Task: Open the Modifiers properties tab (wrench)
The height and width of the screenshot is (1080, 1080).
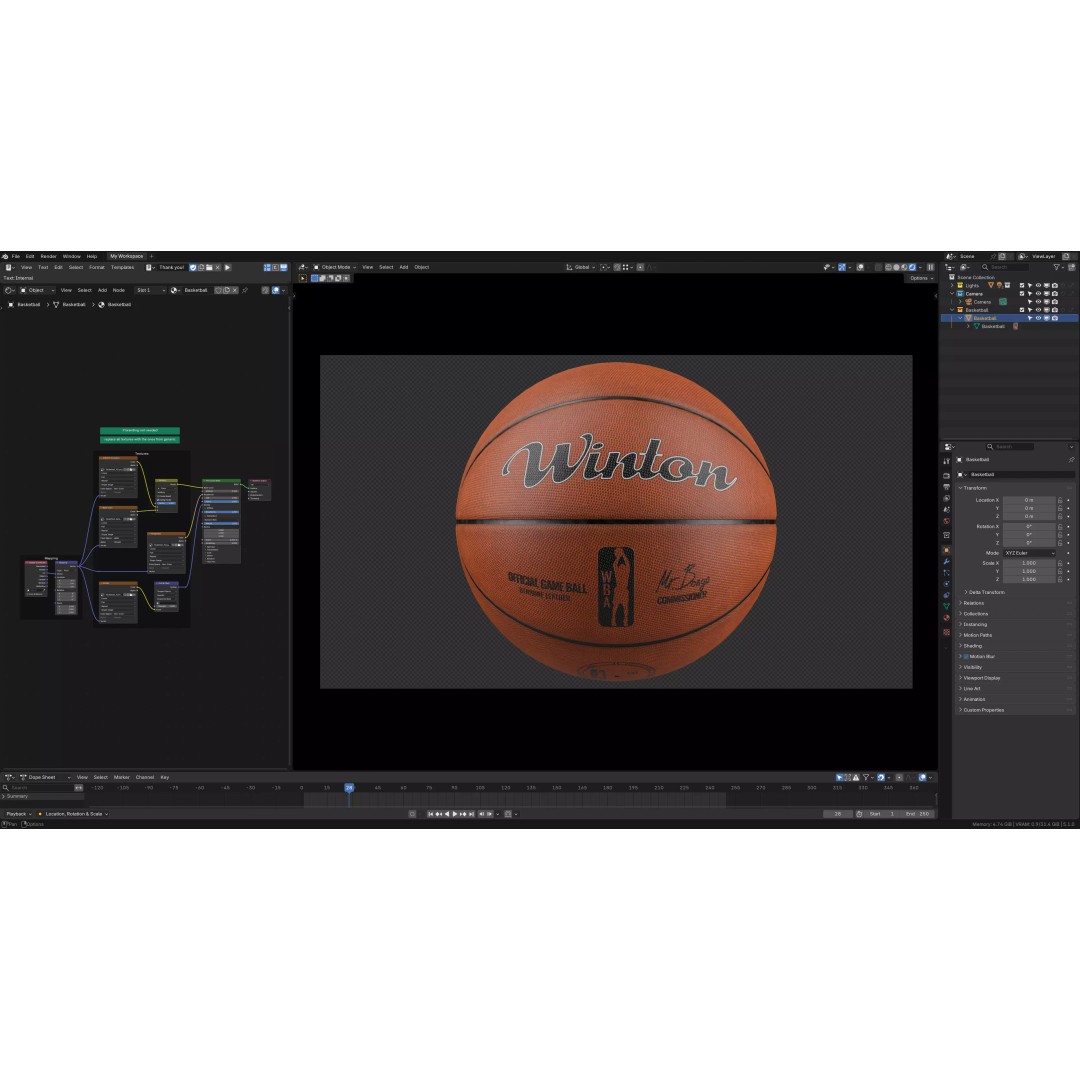Action: pos(946,561)
